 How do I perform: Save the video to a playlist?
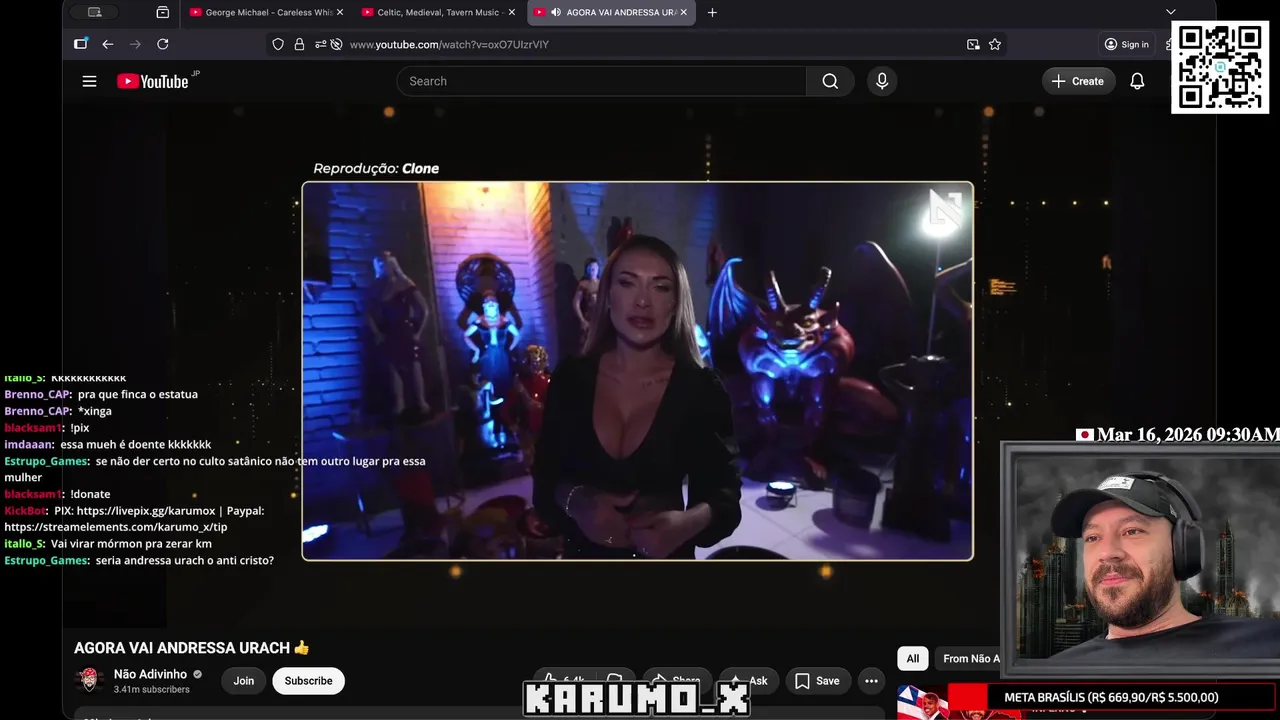click(817, 681)
